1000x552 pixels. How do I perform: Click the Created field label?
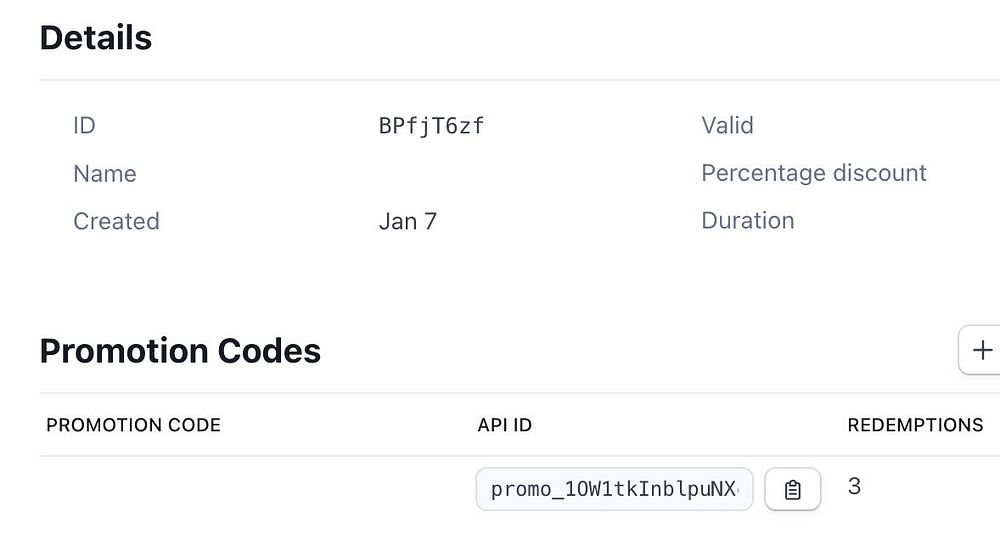click(116, 221)
